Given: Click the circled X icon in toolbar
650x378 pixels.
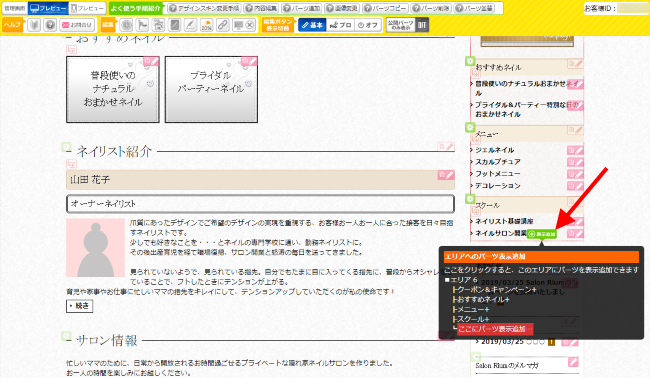Looking at the screenshot, I should (250, 25).
